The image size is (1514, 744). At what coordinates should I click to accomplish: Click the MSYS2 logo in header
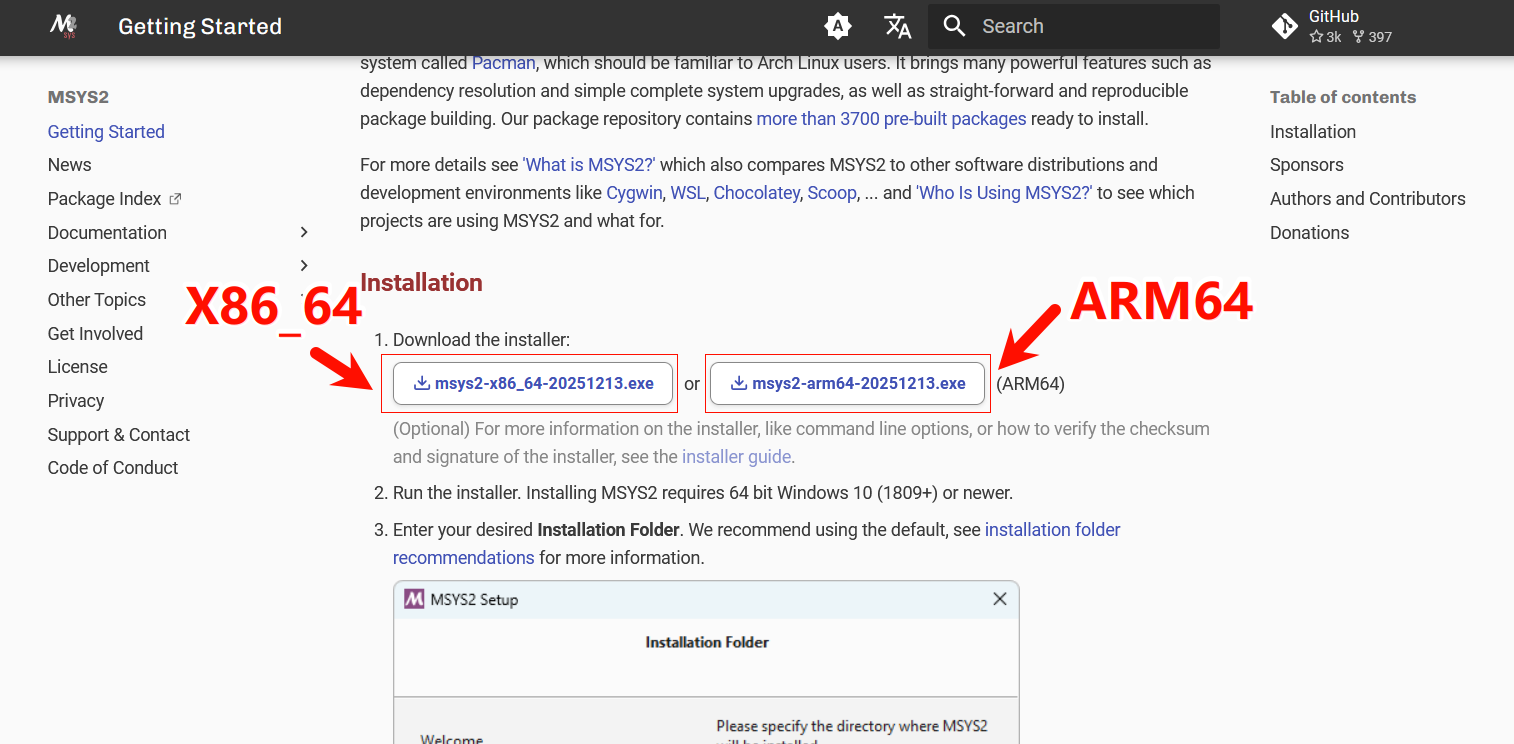(64, 26)
